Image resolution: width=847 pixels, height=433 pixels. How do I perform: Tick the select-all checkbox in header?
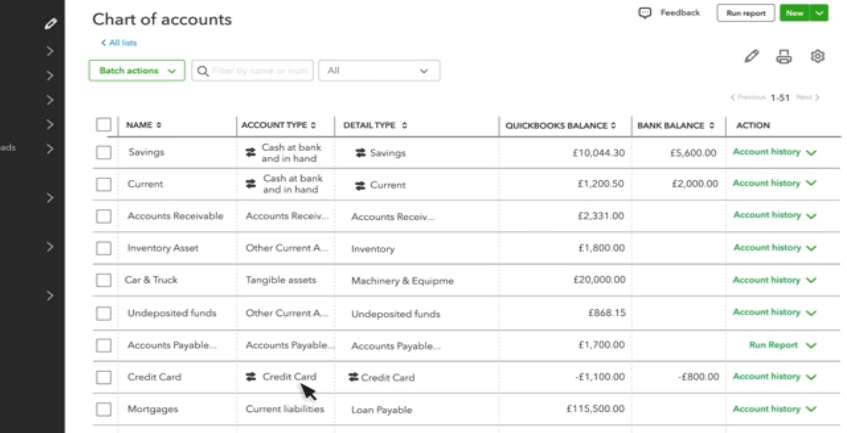(103, 125)
